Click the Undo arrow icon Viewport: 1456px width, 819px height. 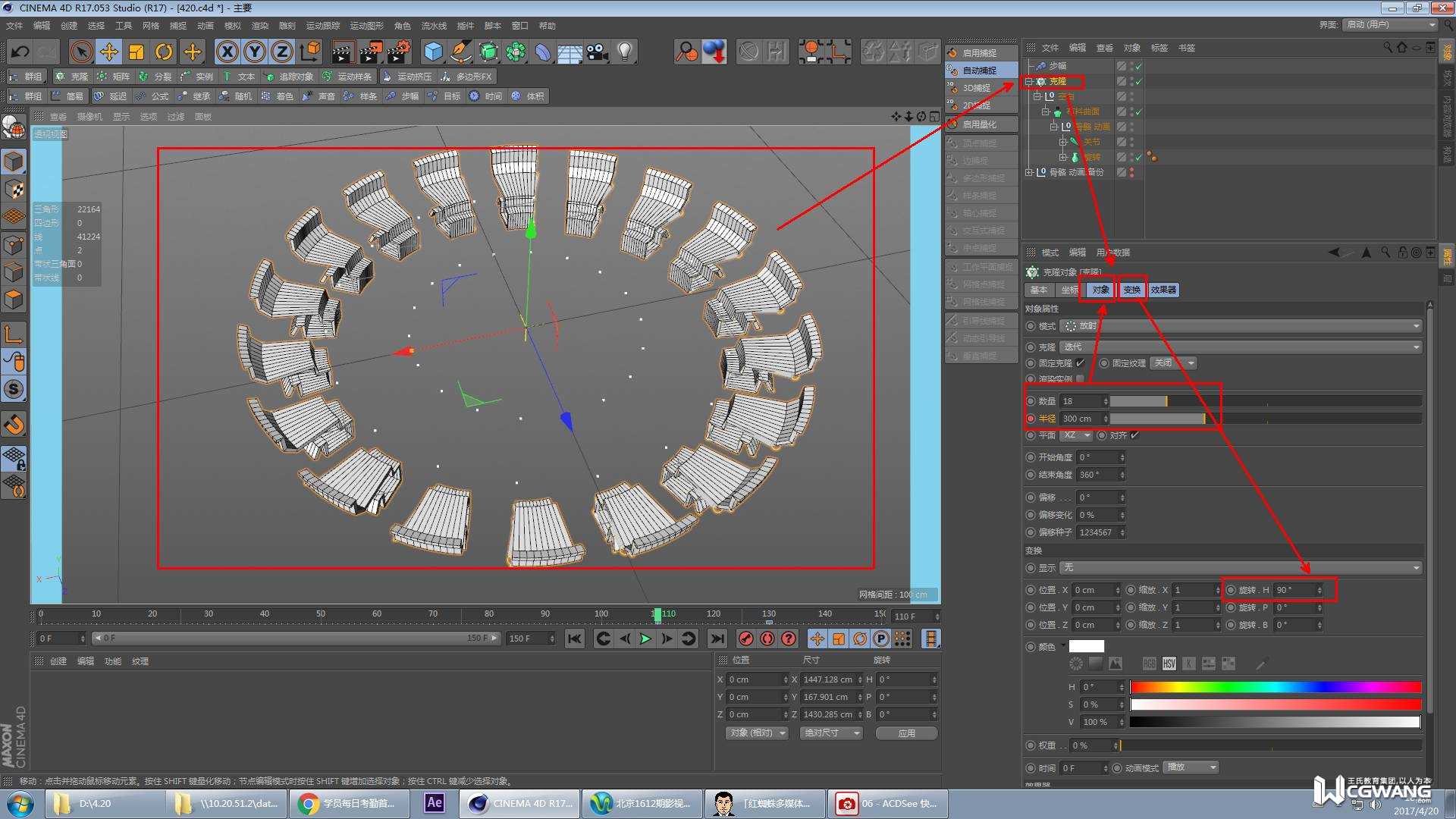pos(20,52)
